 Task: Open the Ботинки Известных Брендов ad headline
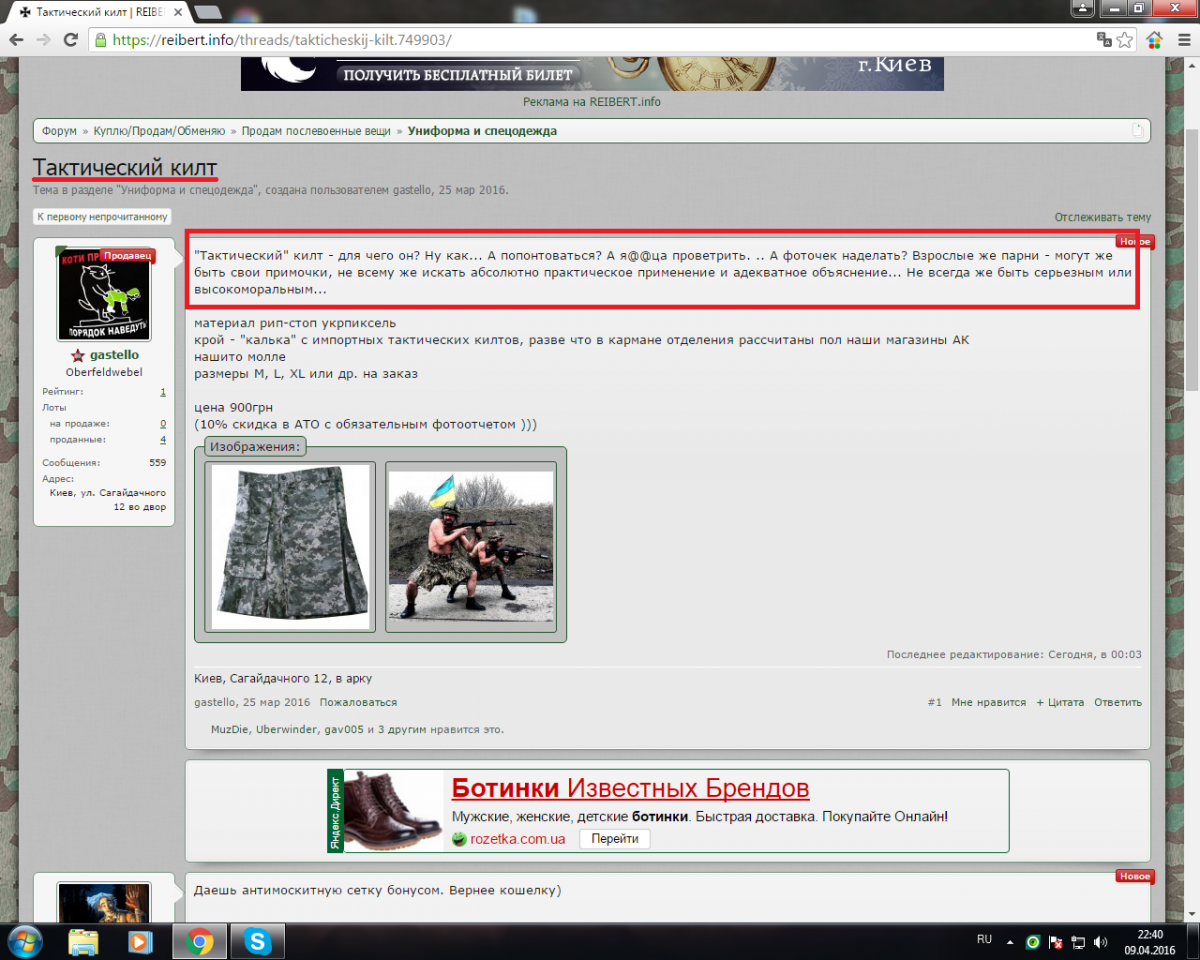tap(630, 788)
